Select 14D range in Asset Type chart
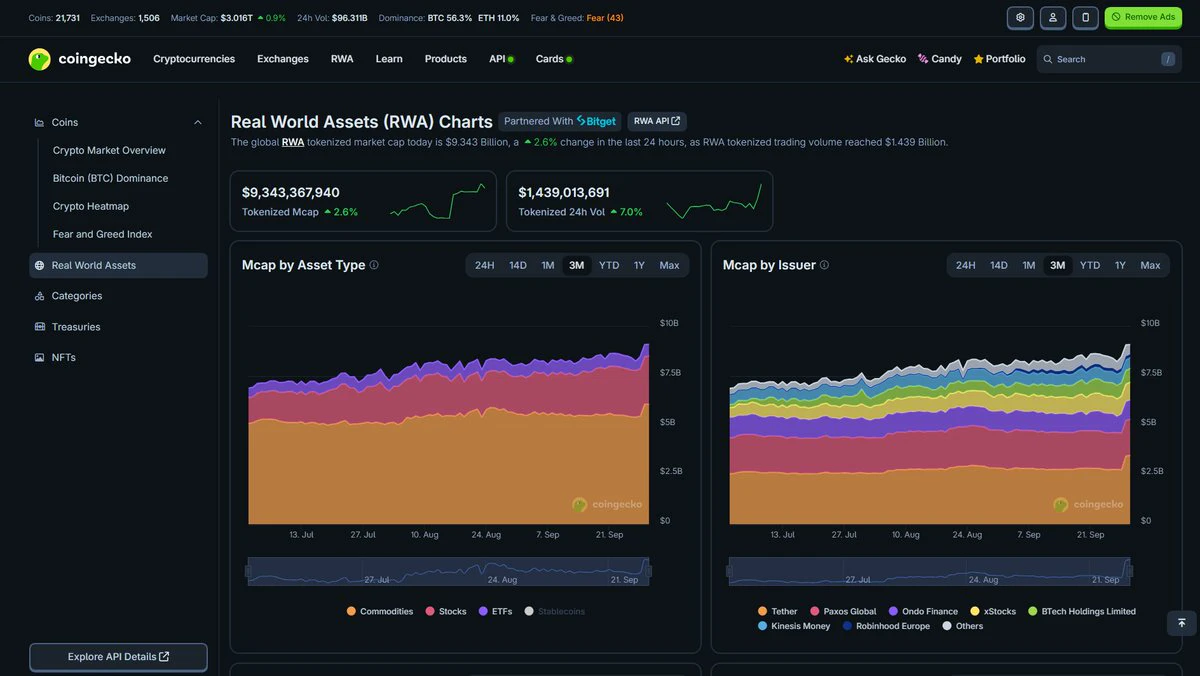This screenshot has width=1200, height=676. tap(518, 265)
